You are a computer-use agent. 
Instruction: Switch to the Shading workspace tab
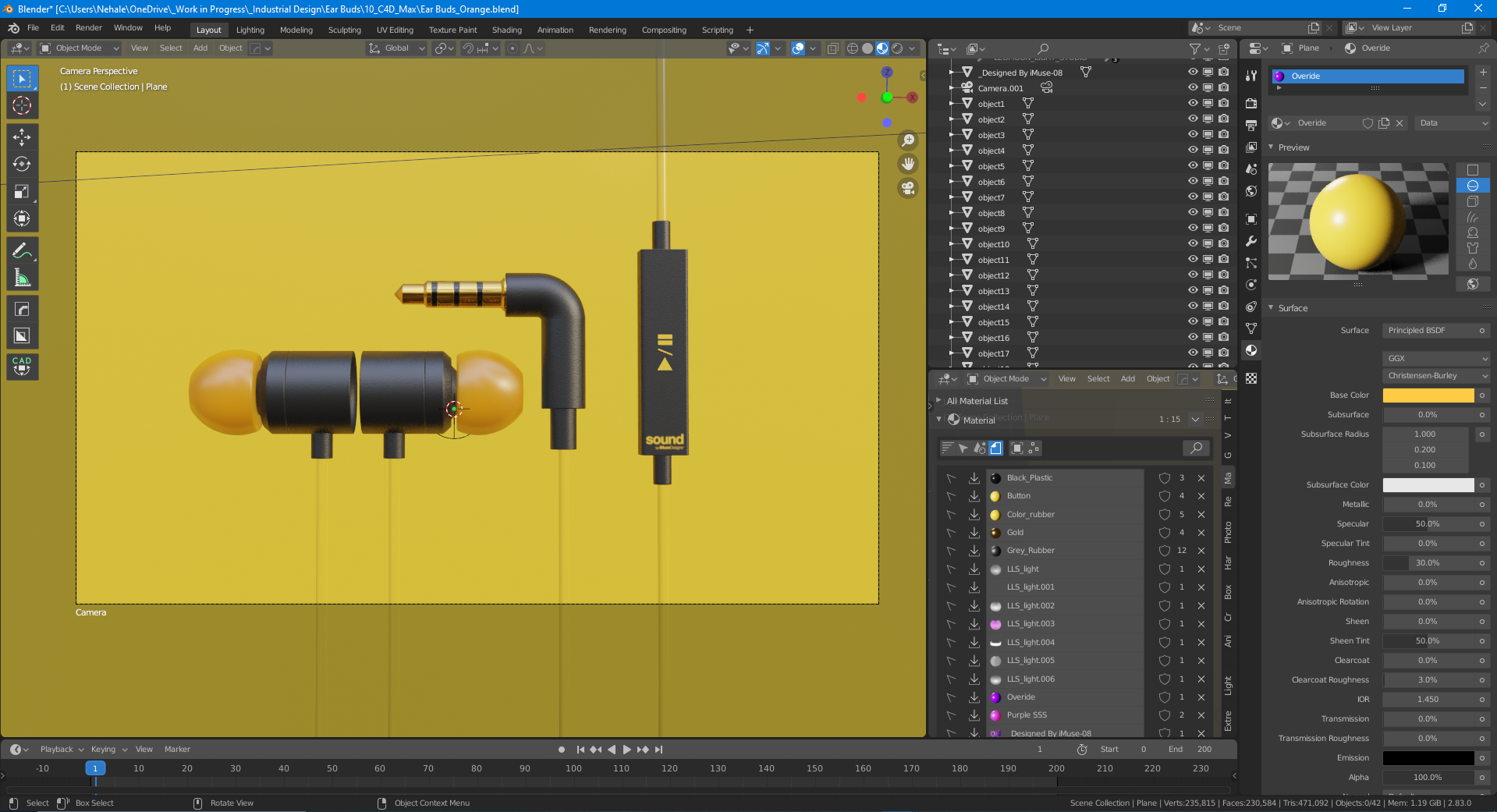(x=506, y=30)
